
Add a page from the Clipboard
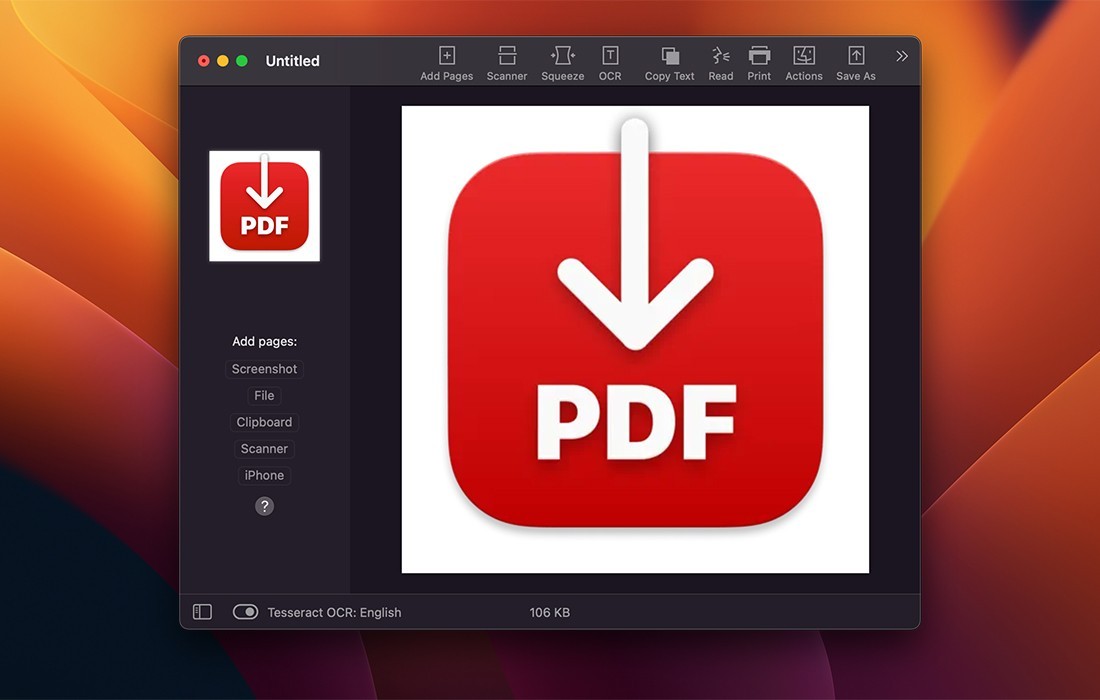(264, 421)
